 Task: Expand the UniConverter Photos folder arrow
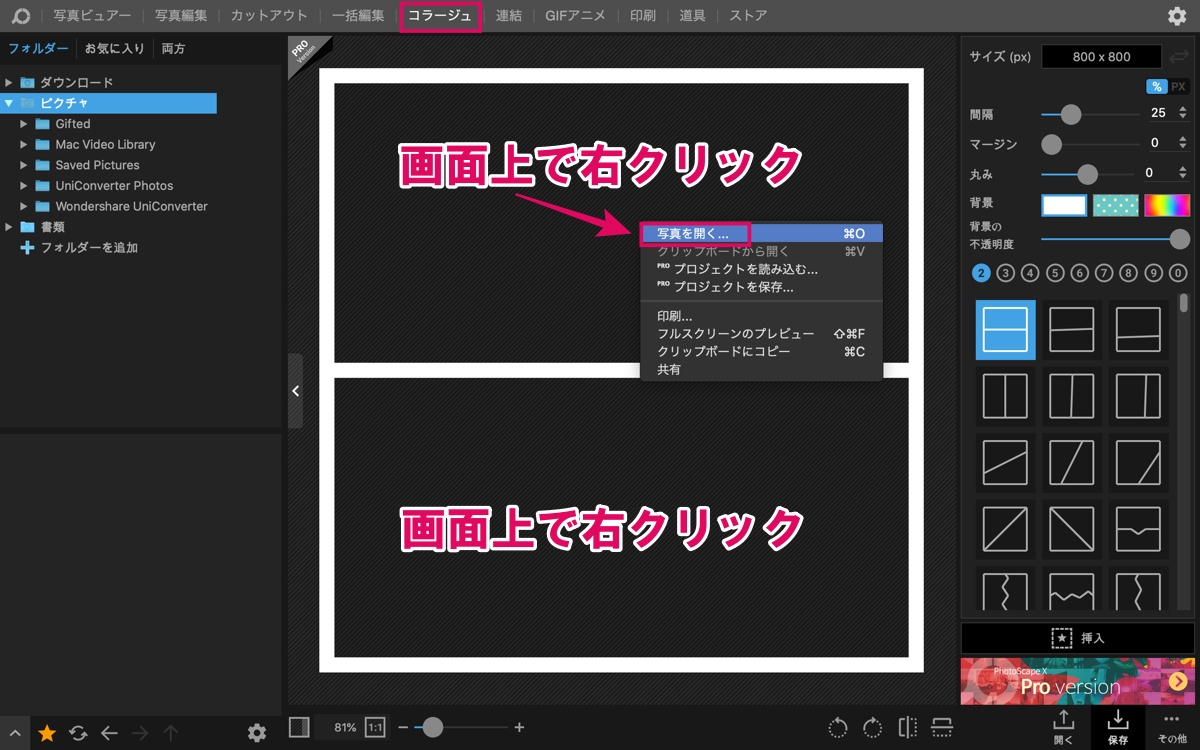click(24, 185)
